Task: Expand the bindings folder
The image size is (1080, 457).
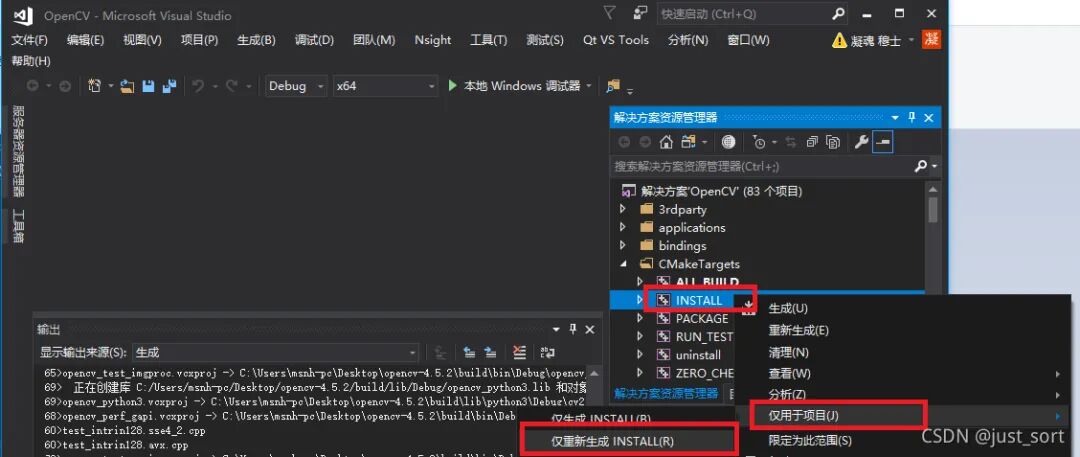Action: (623, 245)
